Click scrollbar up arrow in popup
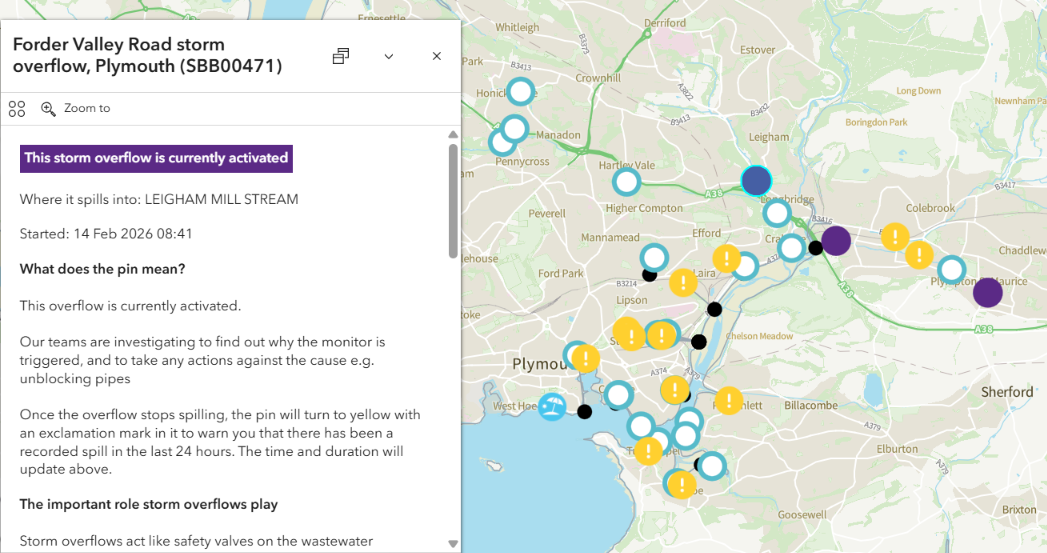 coord(453,134)
